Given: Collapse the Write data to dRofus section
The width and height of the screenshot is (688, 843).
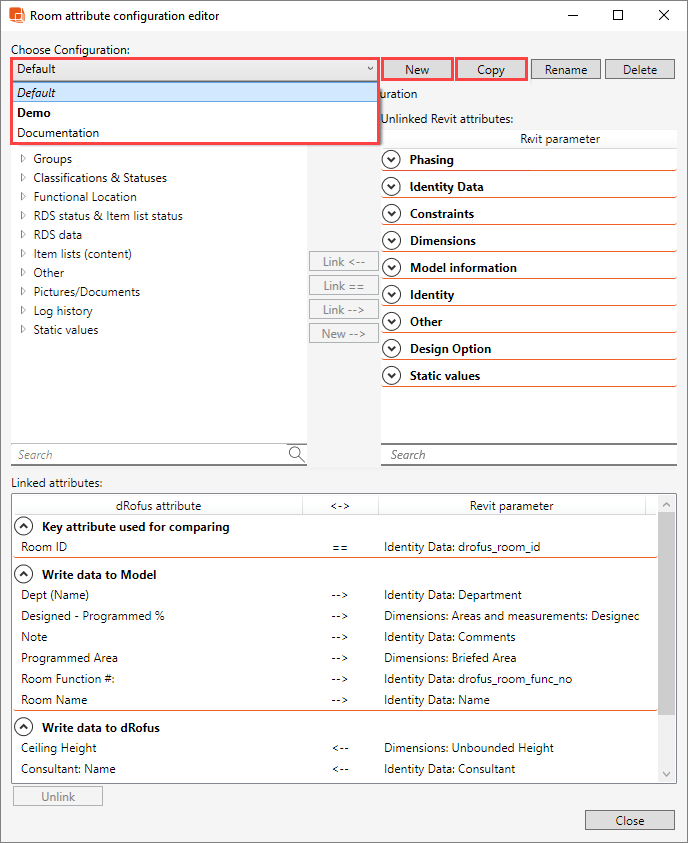Looking at the screenshot, I should tap(23, 728).
